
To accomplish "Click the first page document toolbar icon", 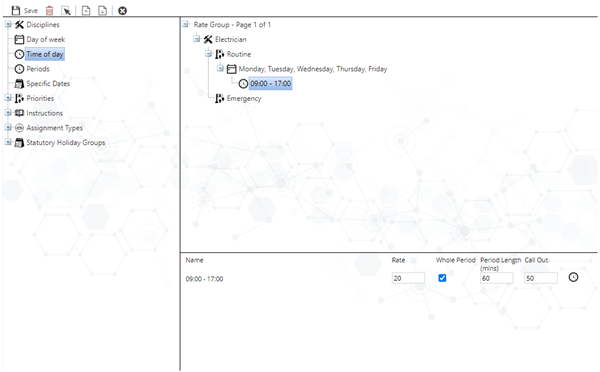I will [86, 11].
